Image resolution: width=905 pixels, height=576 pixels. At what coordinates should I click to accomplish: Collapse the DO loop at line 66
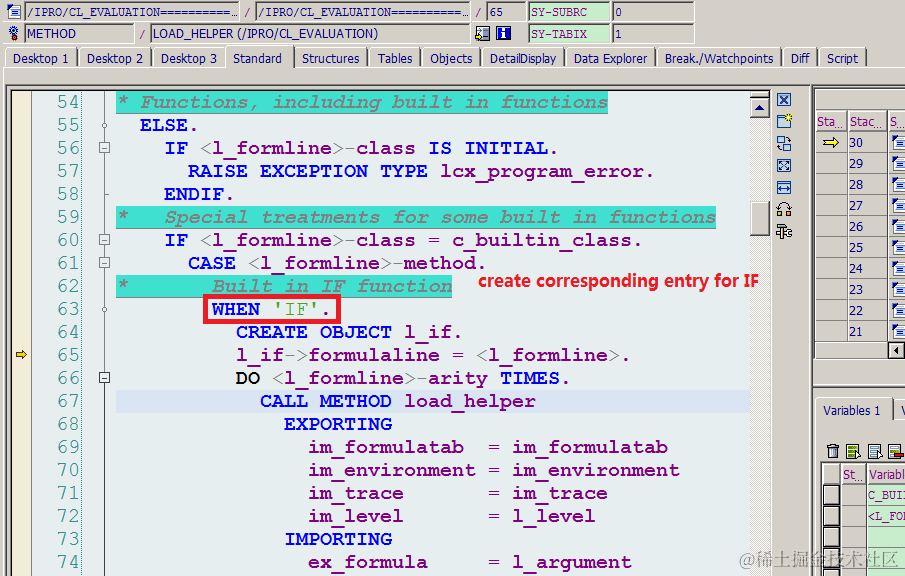[x=104, y=377]
